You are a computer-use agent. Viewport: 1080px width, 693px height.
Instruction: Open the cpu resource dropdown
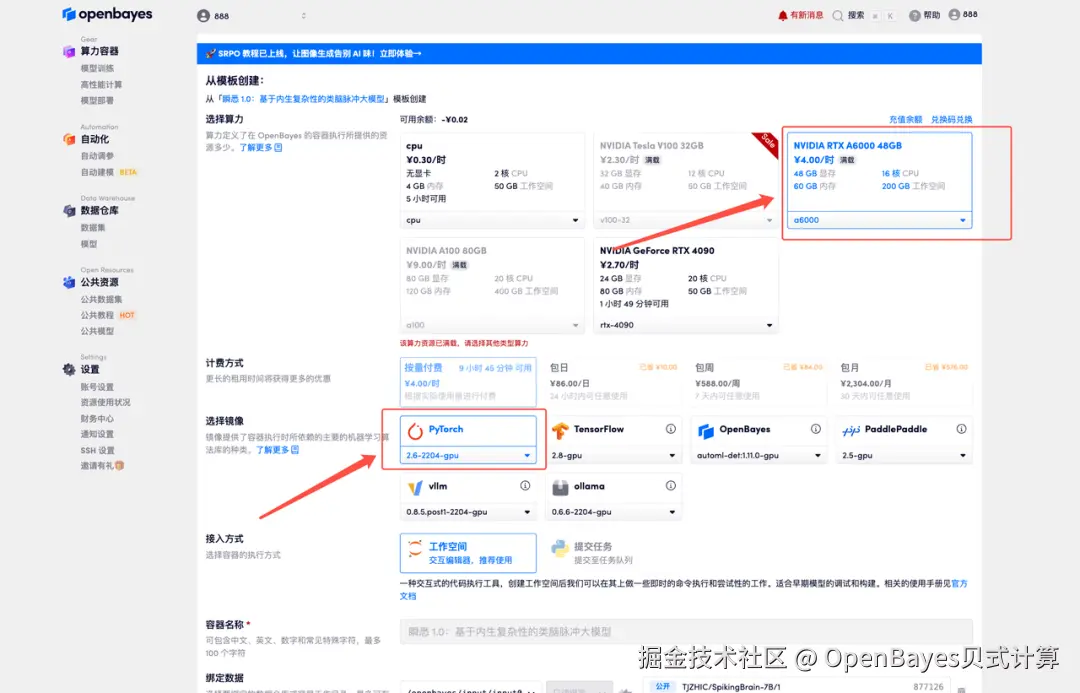pyautogui.click(x=492, y=220)
